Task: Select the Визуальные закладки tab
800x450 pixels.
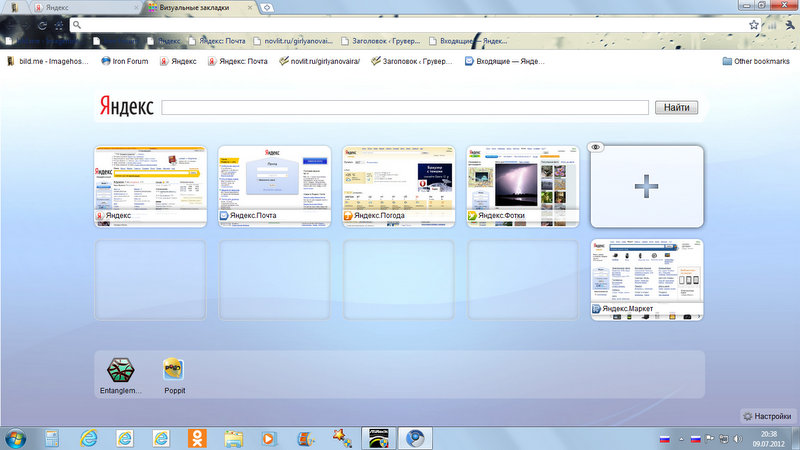Action: coord(200,8)
